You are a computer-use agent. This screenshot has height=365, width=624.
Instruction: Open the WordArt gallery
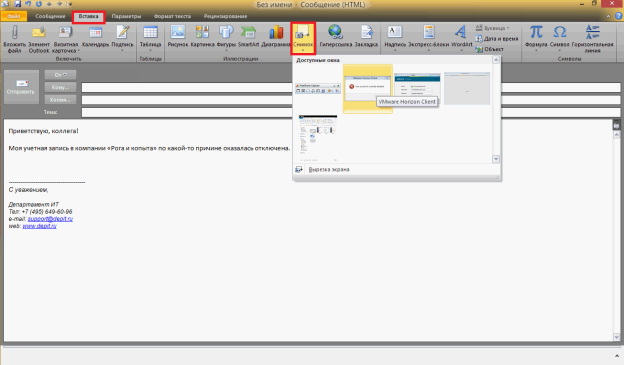pos(461,39)
